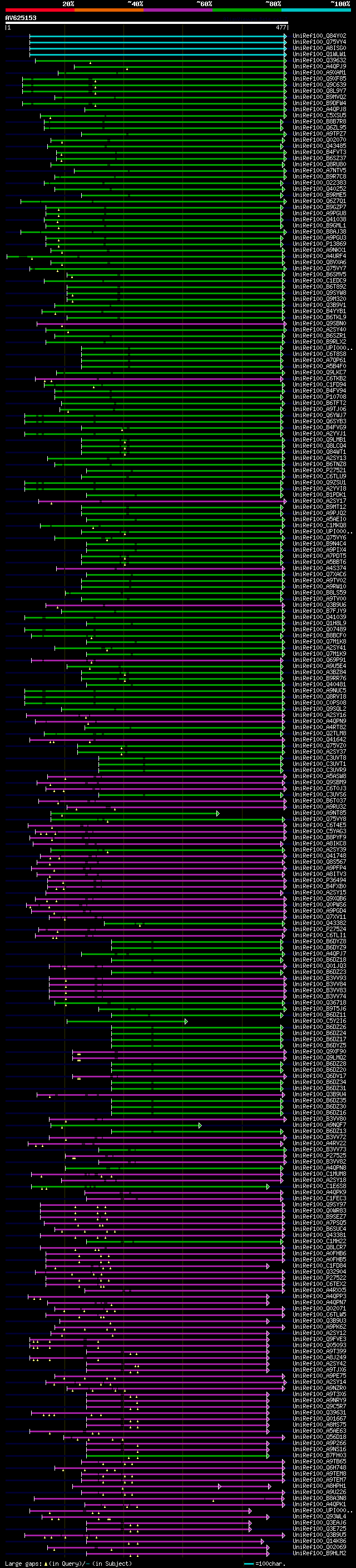Viewport: 356px width, 1568px height.
Task: Select hit UniRef100_Q02071
Action: [319, 1309]
